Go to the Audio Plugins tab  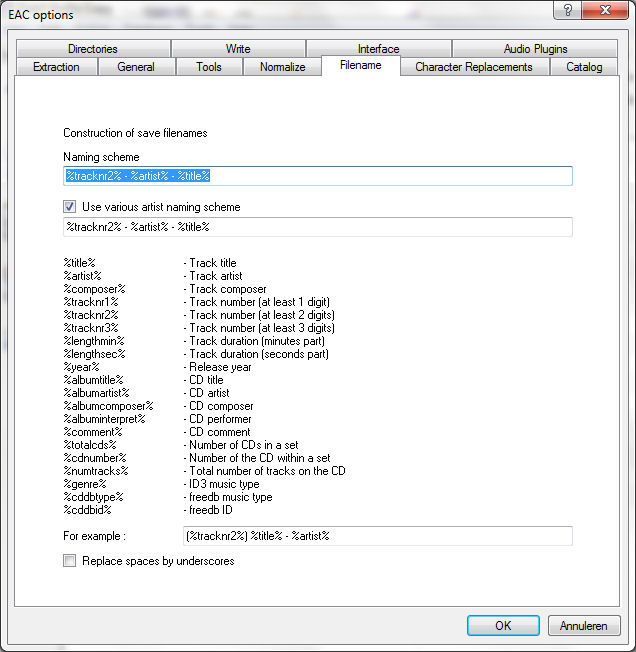click(x=535, y=49)
